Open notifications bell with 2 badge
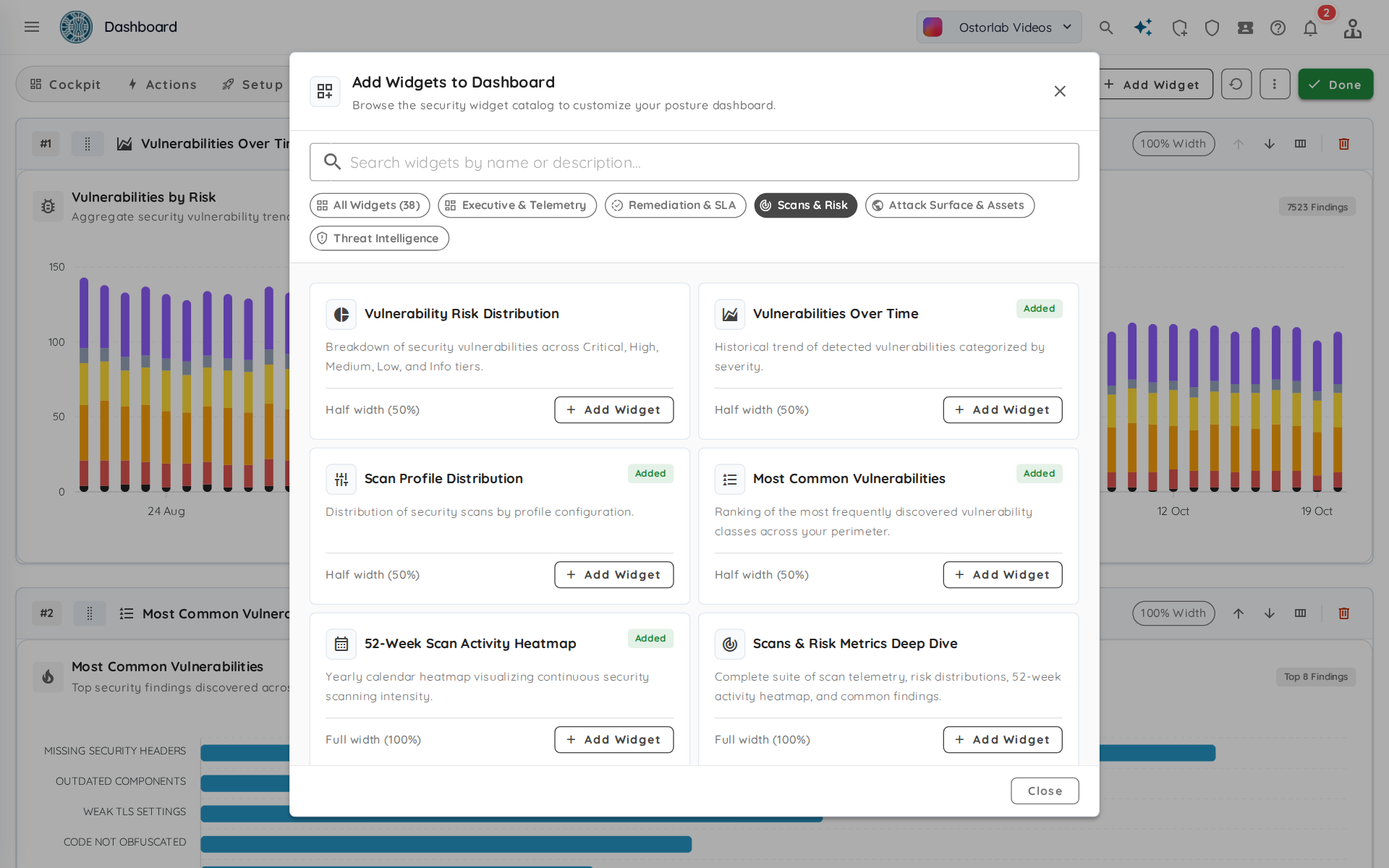The height and width of the screenshot is (868, 1389). 1311,27
